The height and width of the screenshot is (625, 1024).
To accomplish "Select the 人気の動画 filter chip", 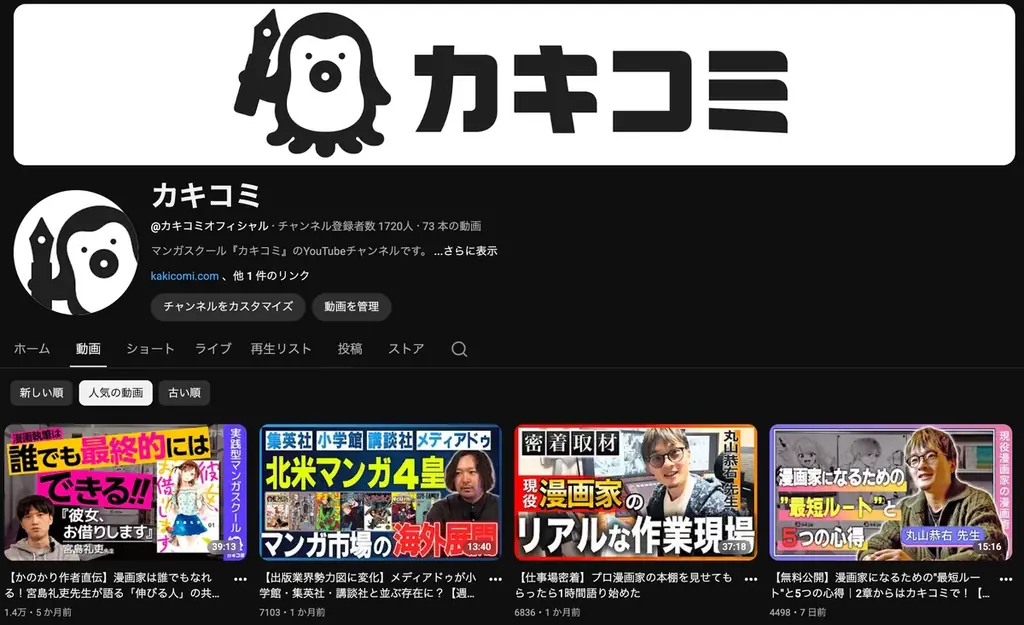I will (116, 393).
